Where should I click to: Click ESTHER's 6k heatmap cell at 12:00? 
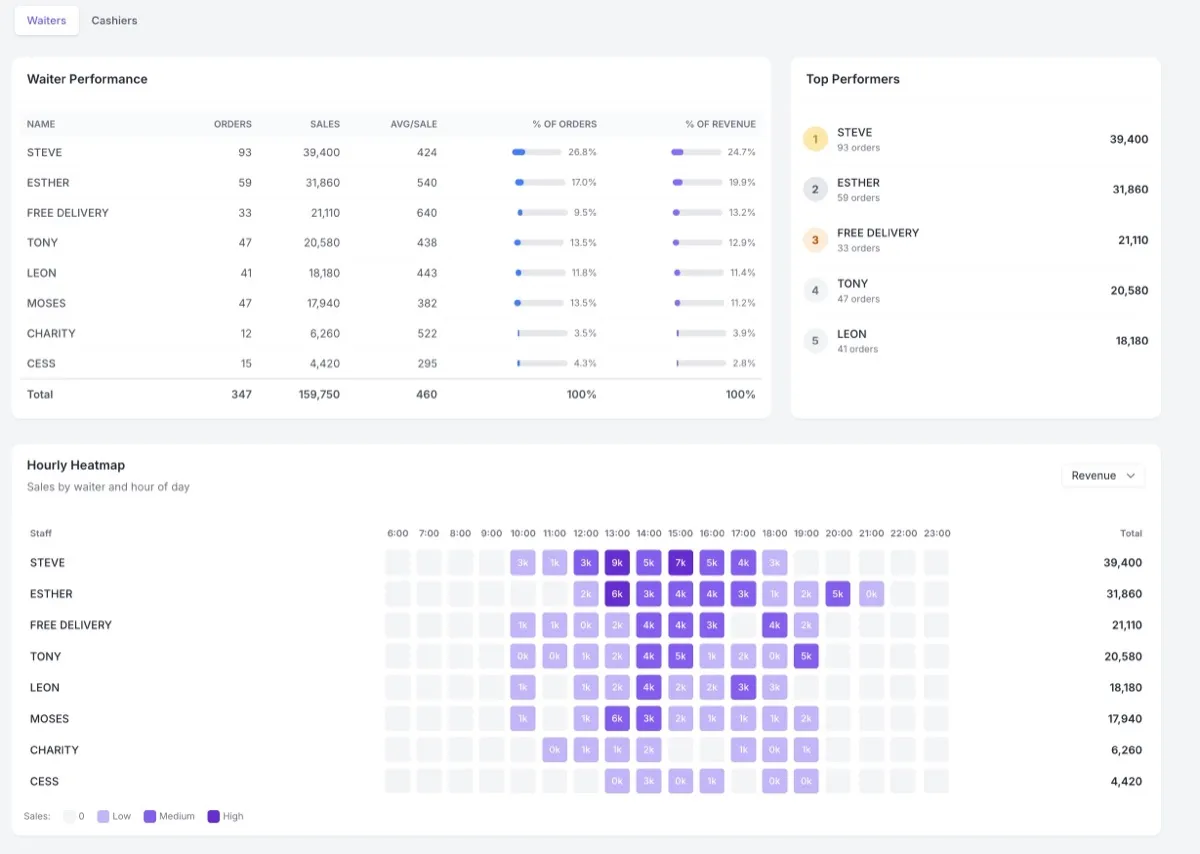point(617,593)
